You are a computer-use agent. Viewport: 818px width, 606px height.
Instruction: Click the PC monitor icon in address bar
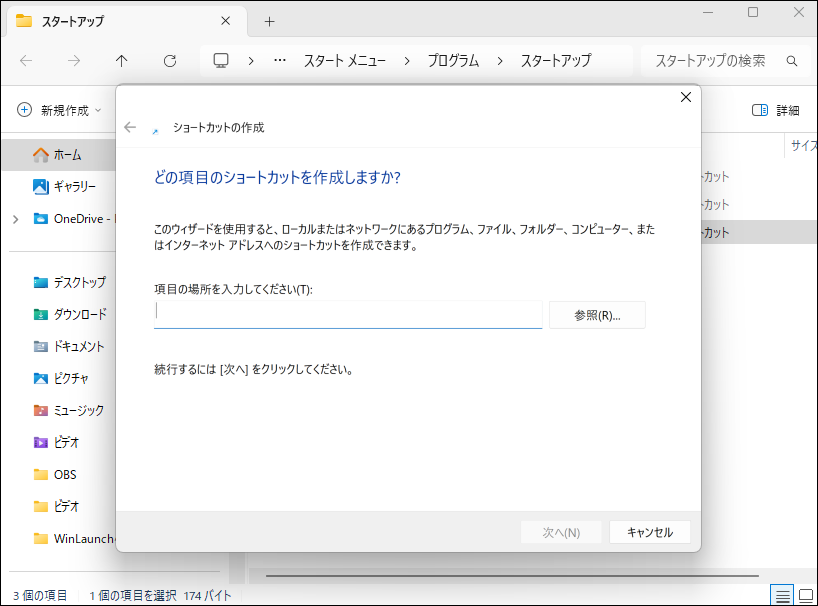click(221, 61)
